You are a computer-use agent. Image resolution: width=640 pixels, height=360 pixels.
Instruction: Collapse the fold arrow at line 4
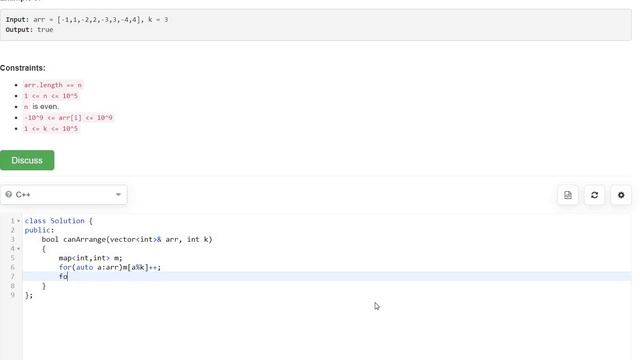[18, 249]
